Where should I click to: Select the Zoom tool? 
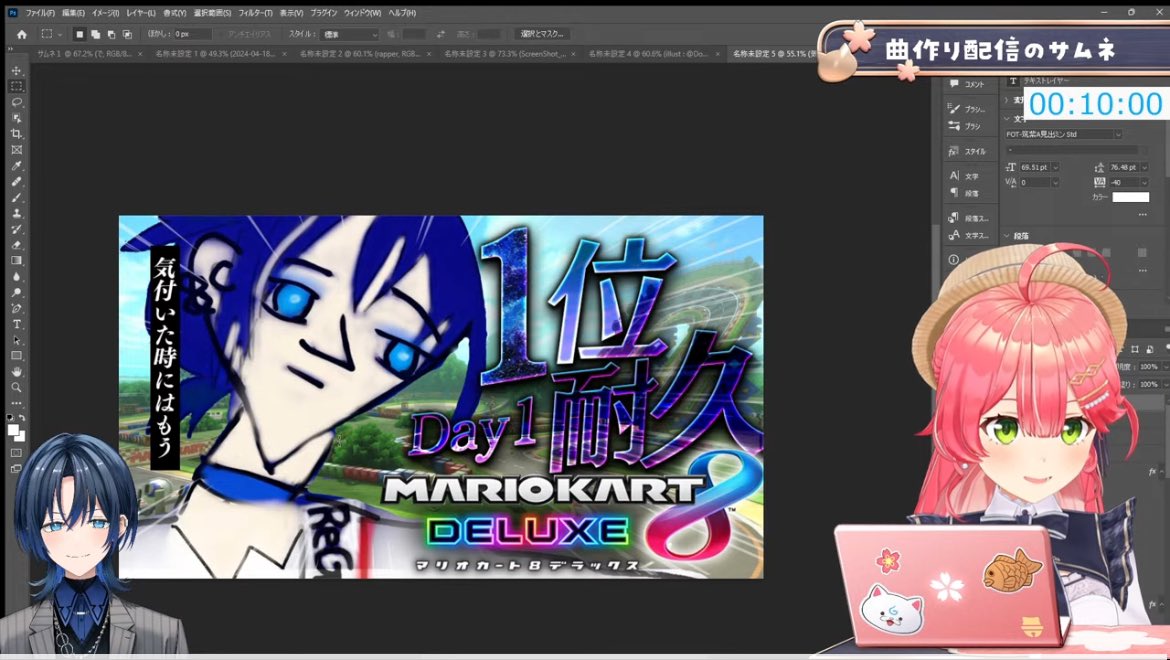[16, 388]
